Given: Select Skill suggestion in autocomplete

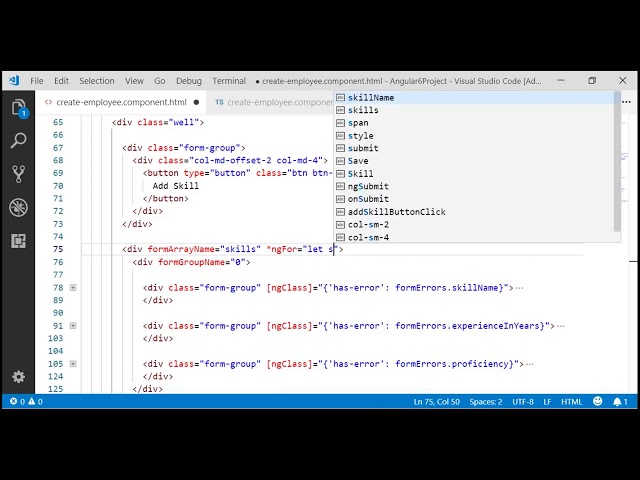Looking at the screenshot, I should (x=474, y=173).
